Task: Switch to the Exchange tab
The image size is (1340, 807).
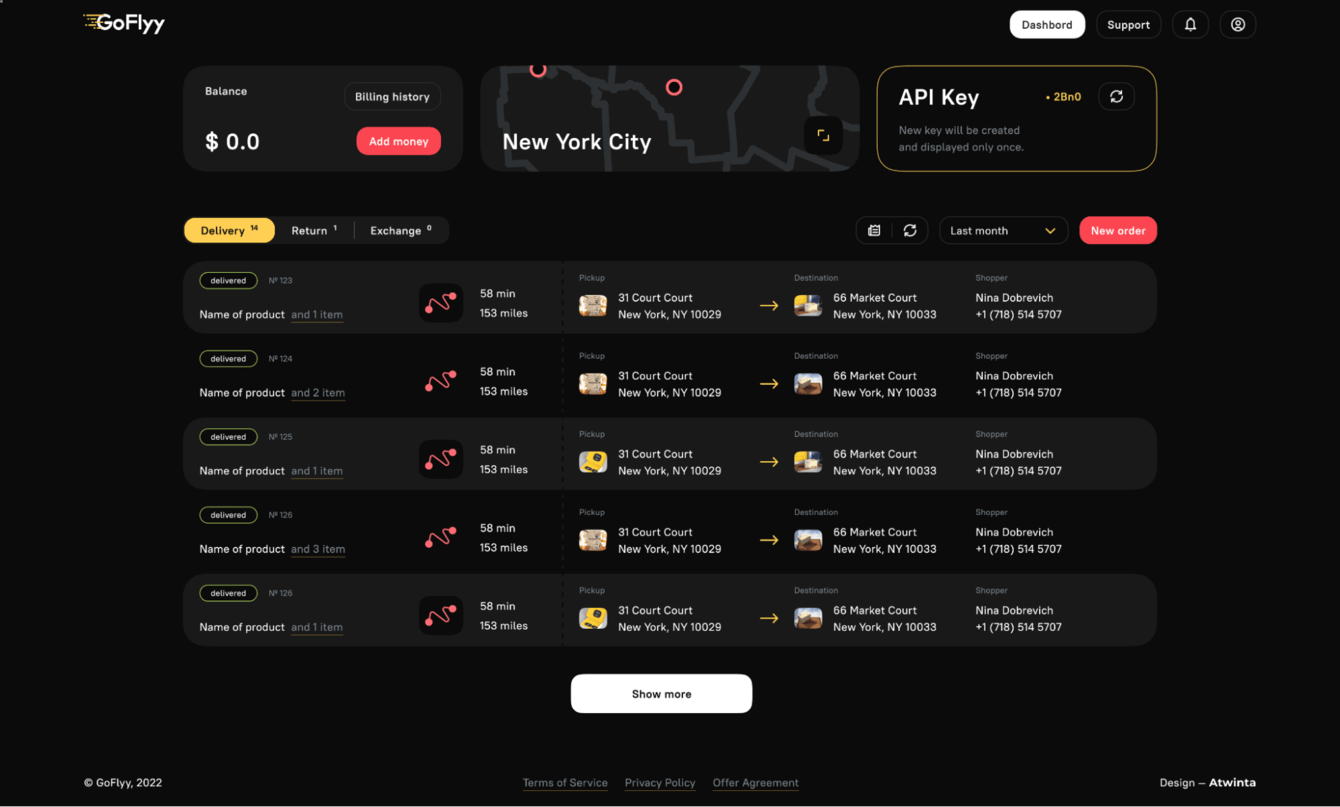Action: [x=401, y=231]
